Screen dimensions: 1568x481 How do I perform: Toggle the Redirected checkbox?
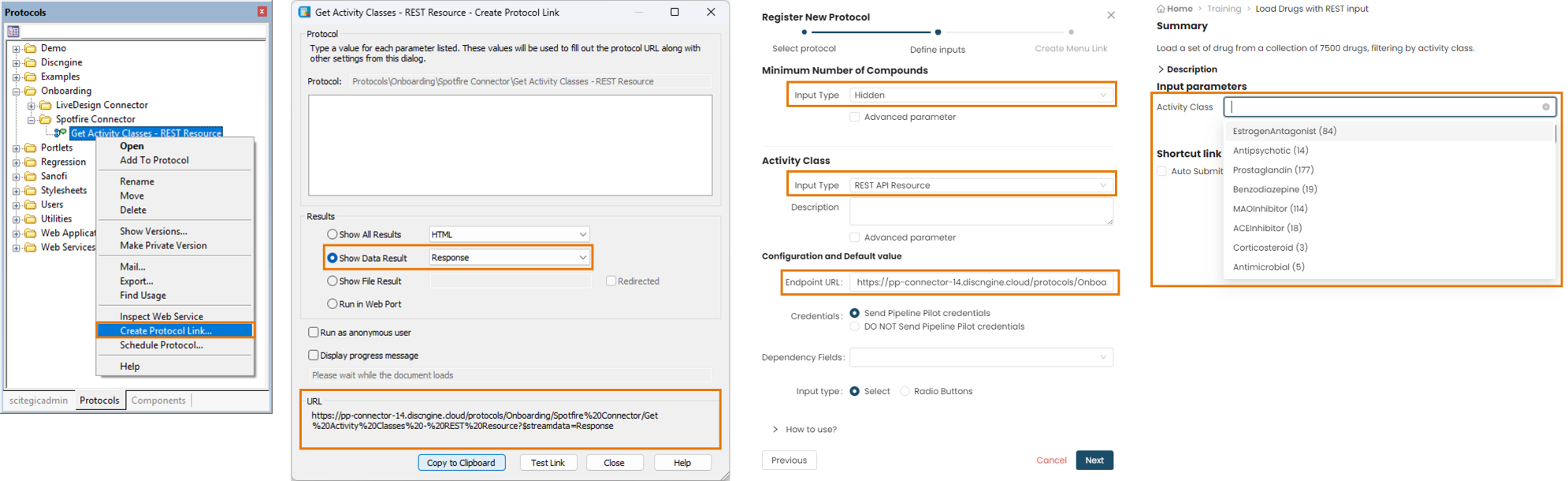click(x=611, y=281)
